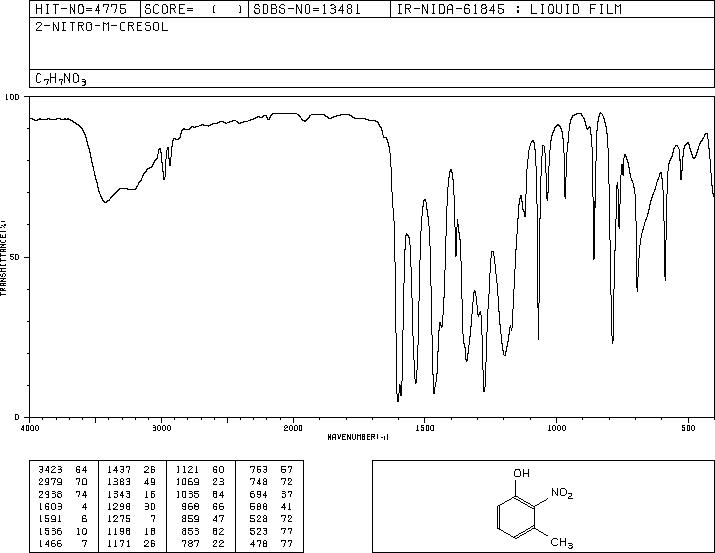715x553 pixels.
Task: Select peak 968 in the peak table
Action: coord(191,506)
